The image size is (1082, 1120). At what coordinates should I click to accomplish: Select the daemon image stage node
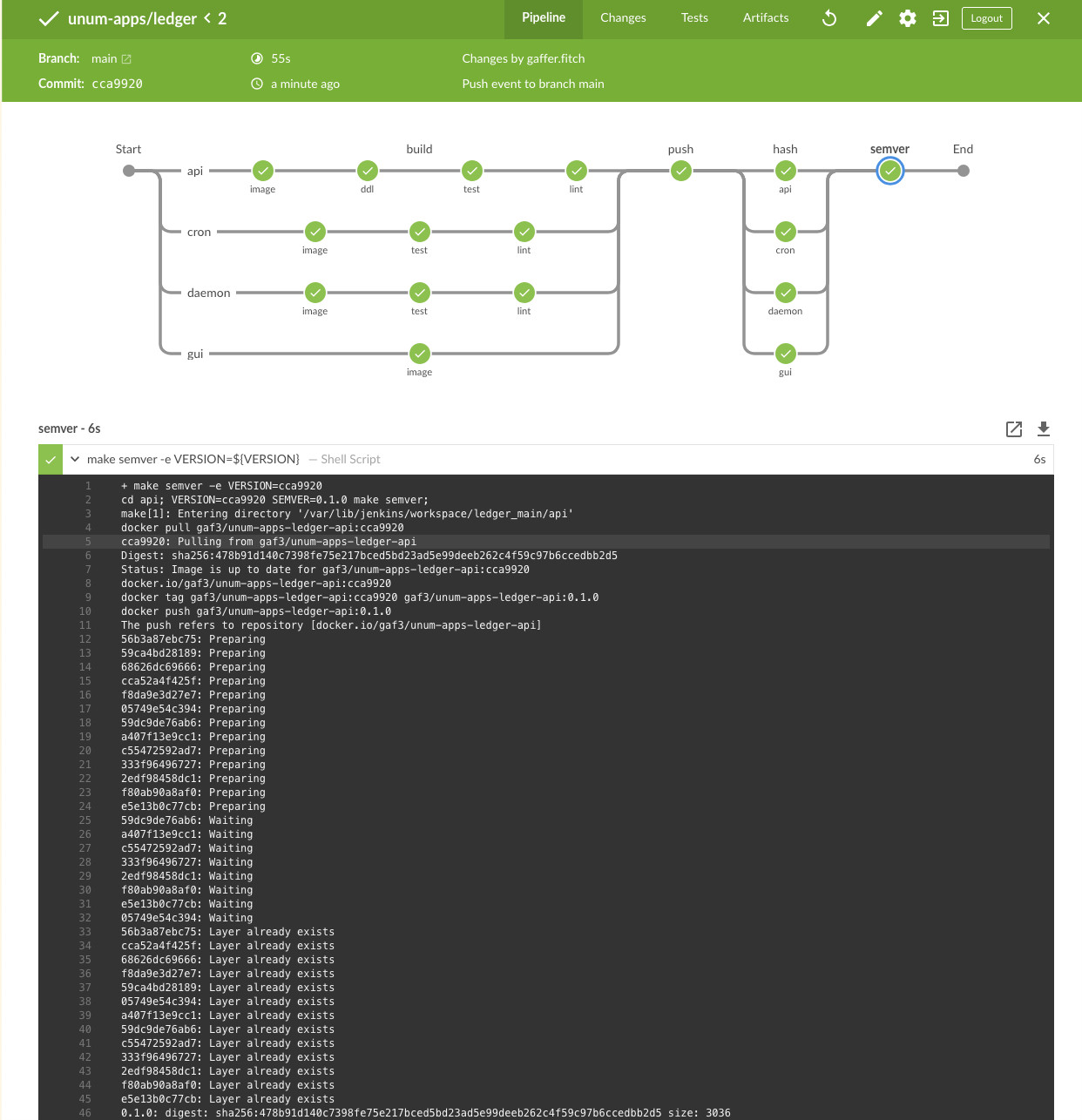315,293
